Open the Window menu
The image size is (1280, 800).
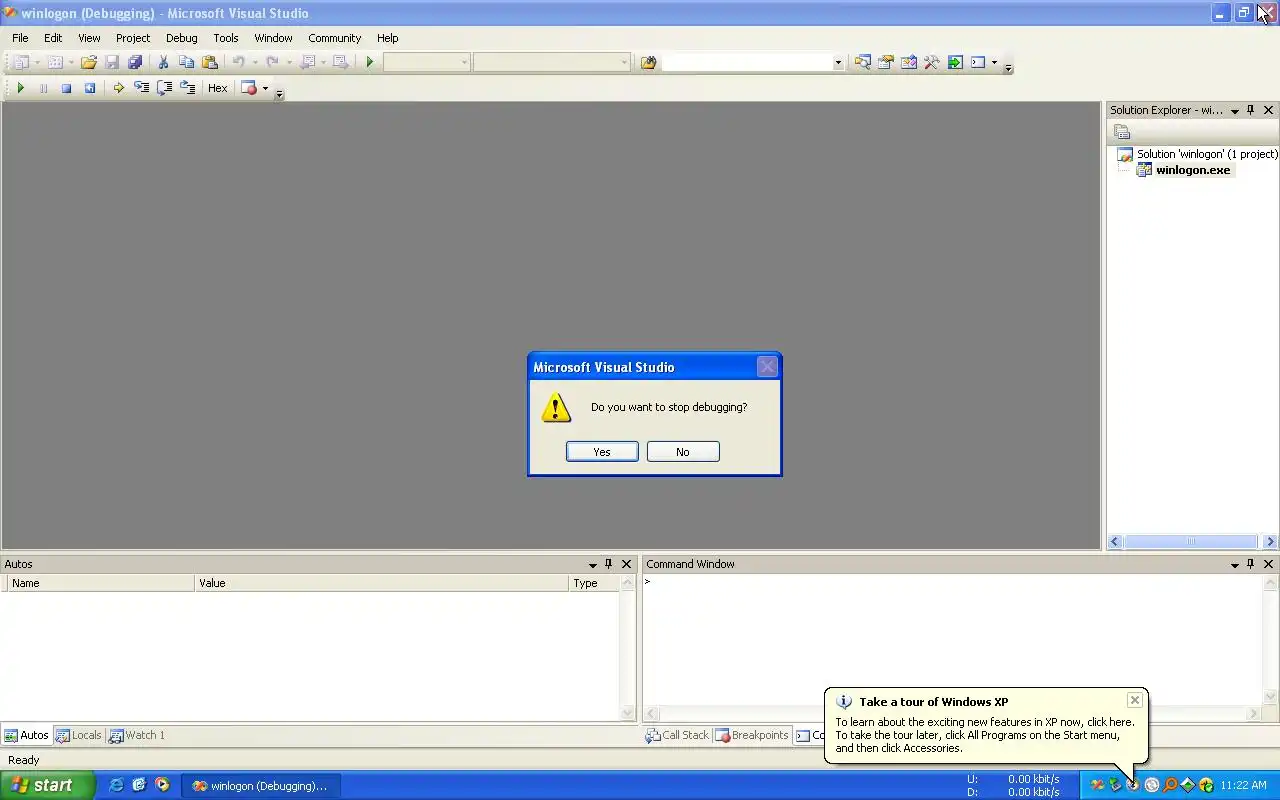click(273, 38)
